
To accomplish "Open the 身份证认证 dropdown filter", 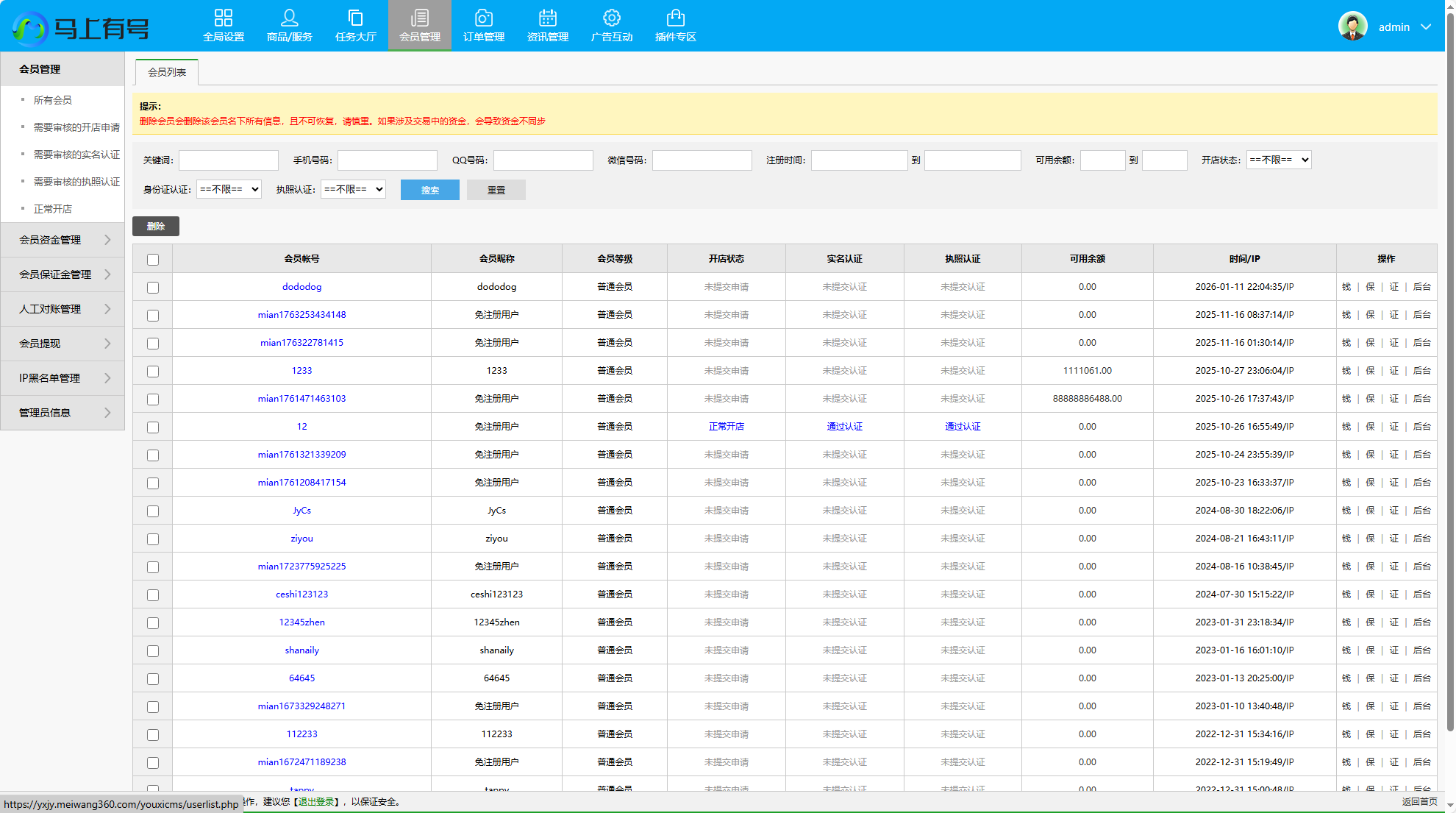I will click(229, 189).
